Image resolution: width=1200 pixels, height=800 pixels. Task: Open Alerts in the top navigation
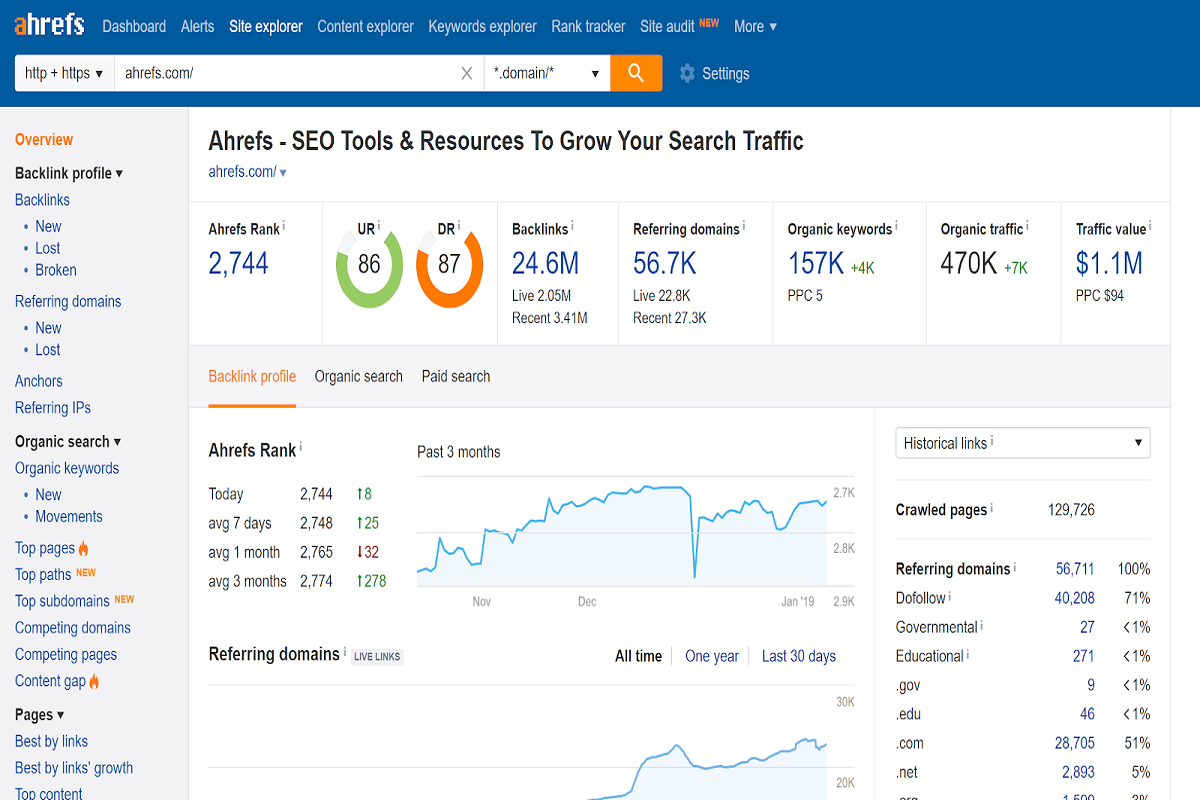pyautogui.click(x=198, y=27)
